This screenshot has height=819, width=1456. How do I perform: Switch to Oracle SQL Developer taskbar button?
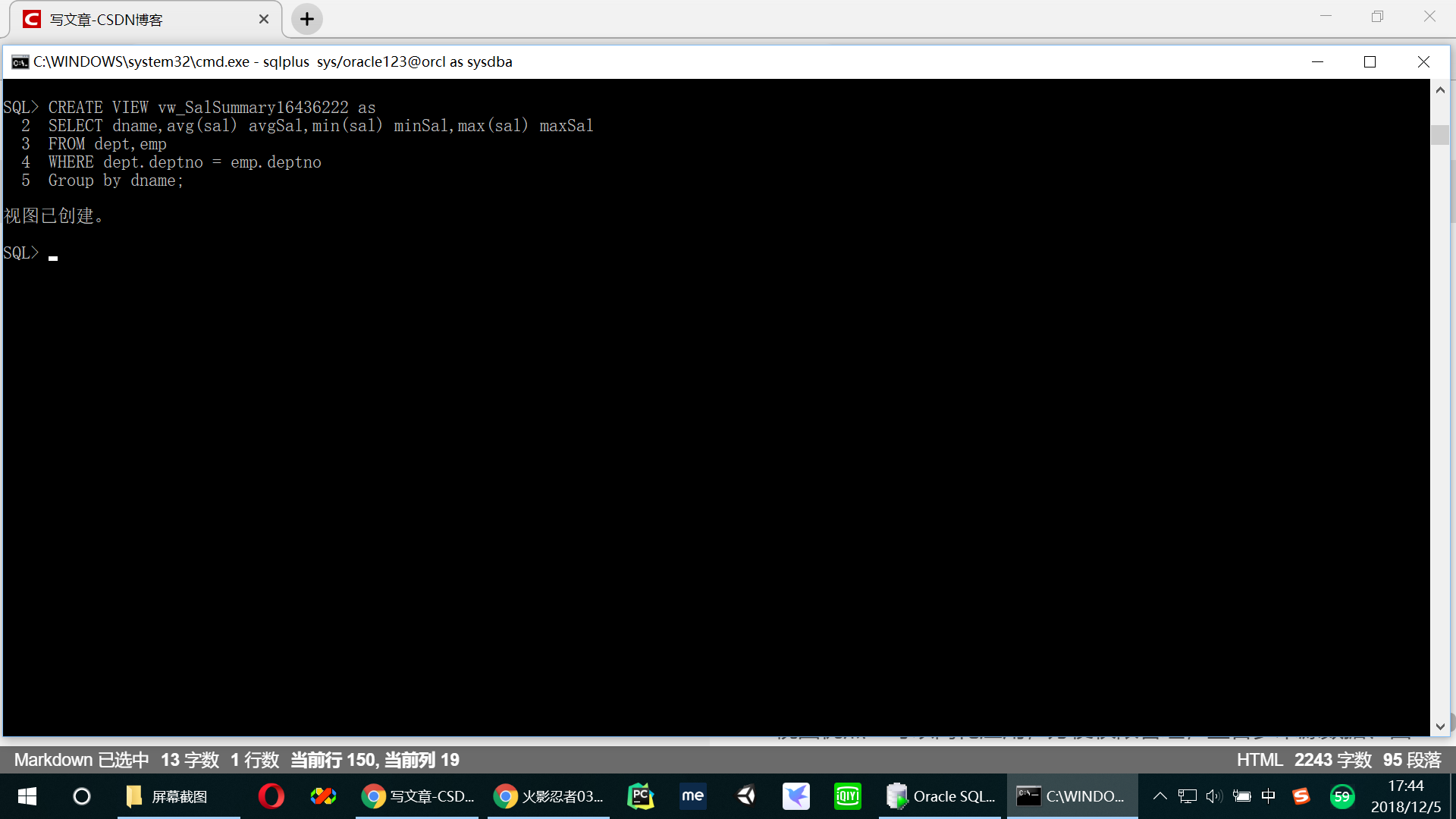[940, 796]
